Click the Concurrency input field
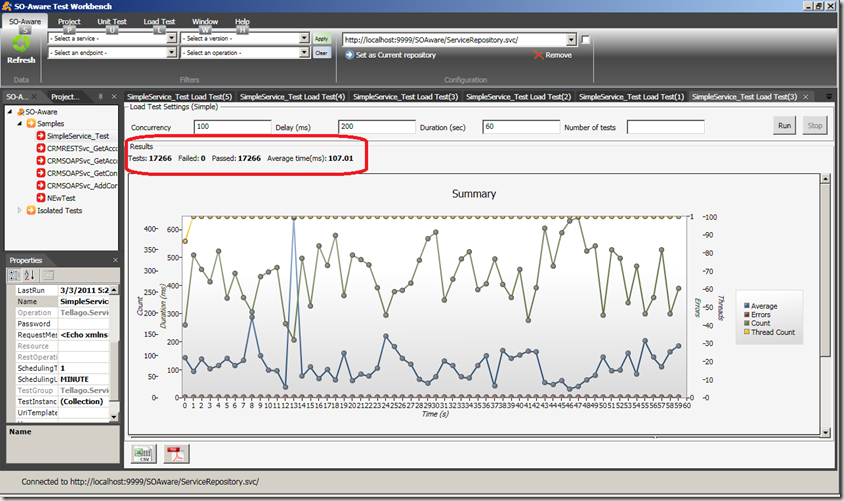844x501 pixels. coord(233,127)
